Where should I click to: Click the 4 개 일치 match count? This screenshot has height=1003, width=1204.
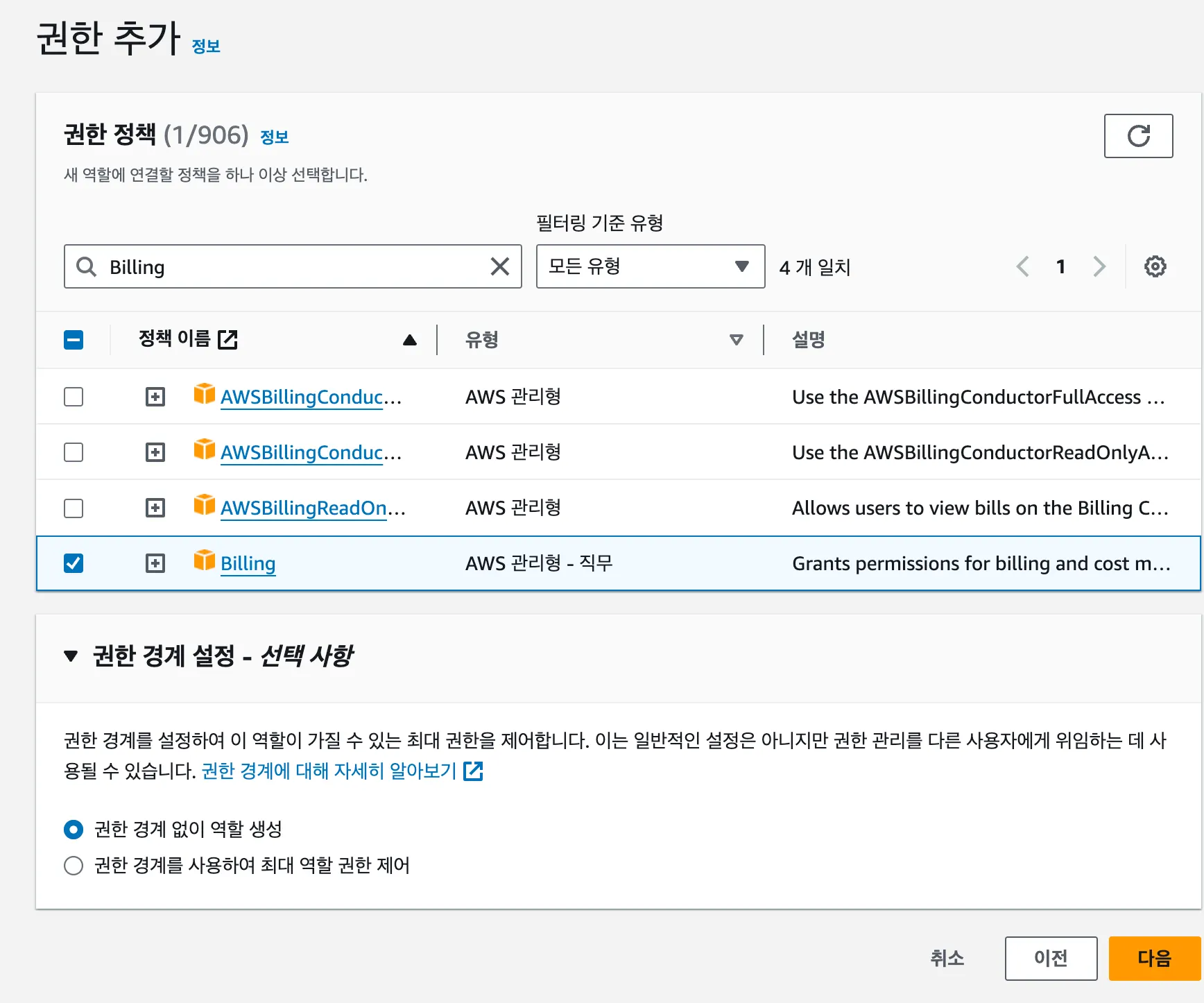pyautogui.click(x=815, y=267)
